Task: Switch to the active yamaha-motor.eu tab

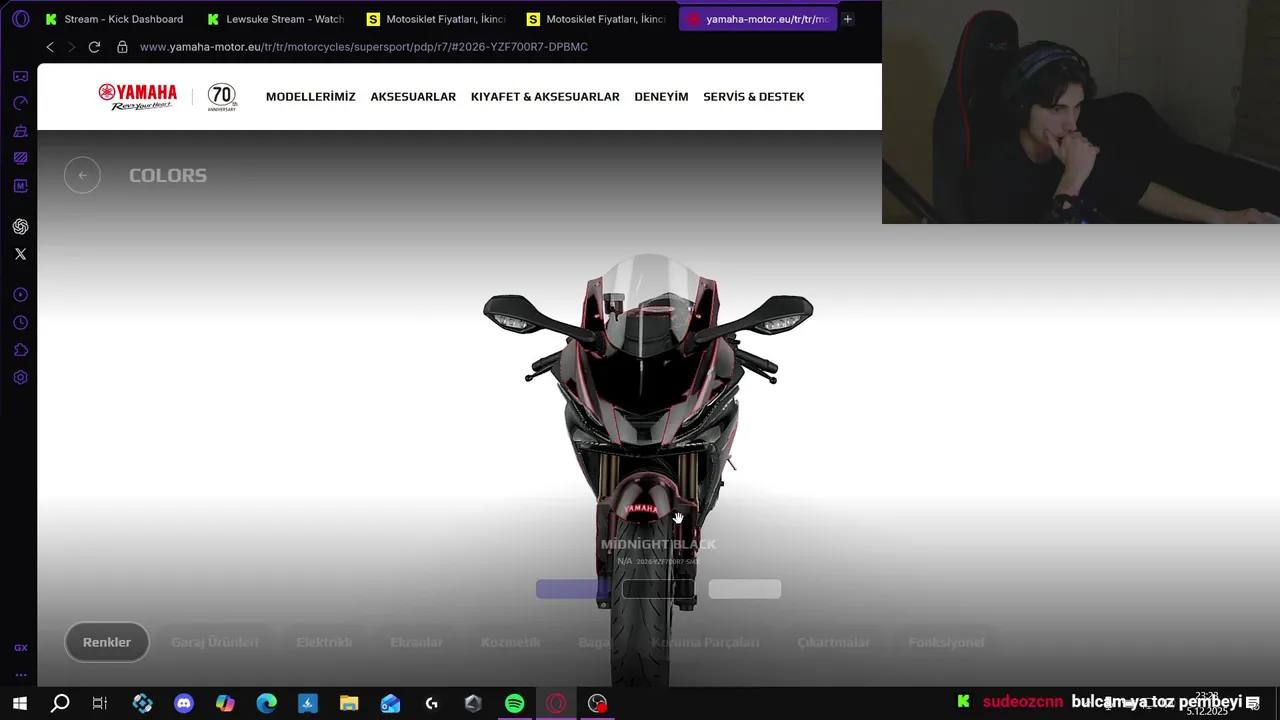Action: (x=758, y=19)
